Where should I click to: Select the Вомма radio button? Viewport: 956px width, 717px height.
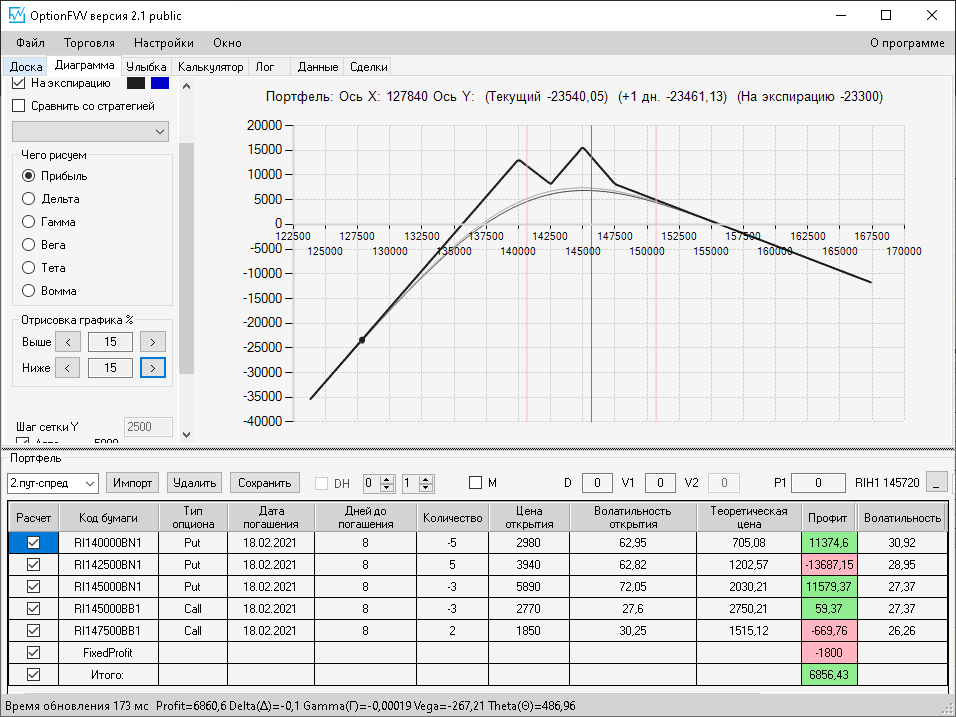point(28,291)
